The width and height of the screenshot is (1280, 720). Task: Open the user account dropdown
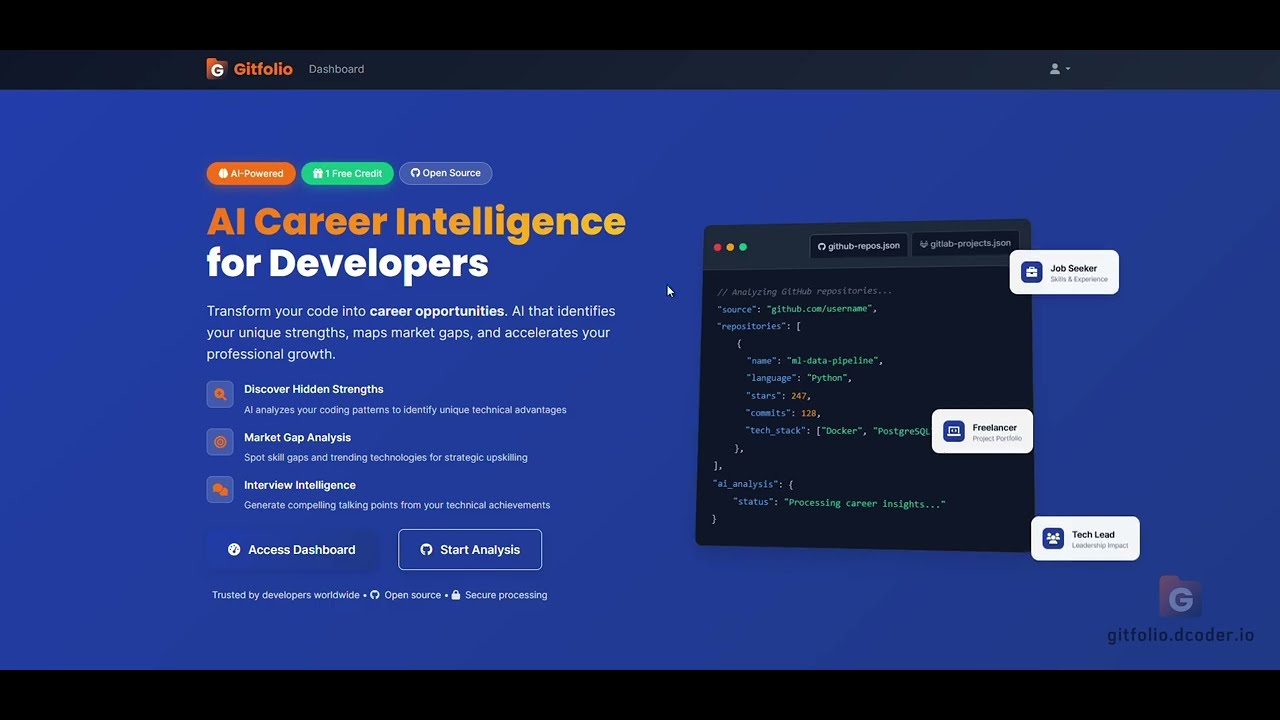coord(1060,69)
